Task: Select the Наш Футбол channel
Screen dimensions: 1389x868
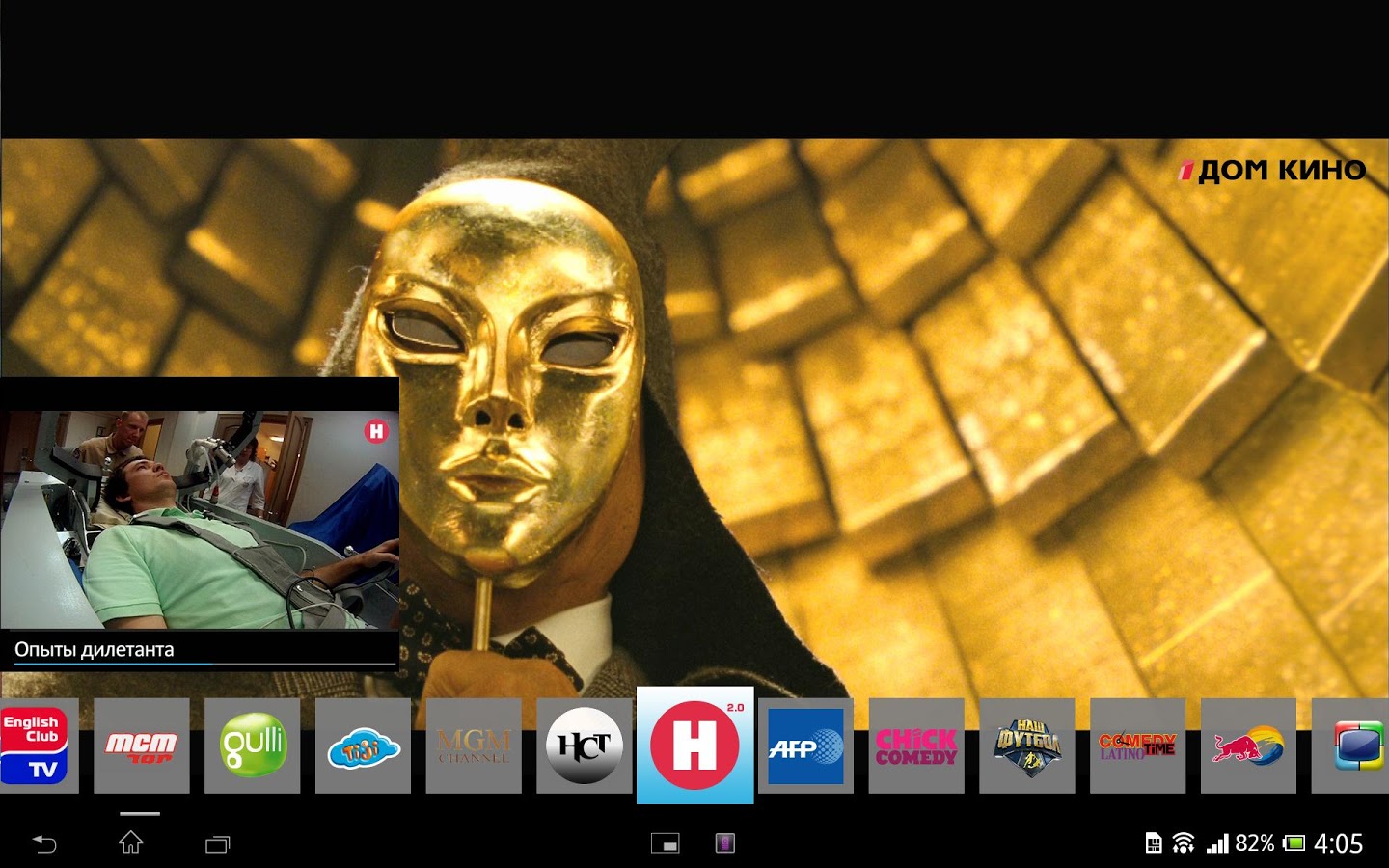Action: [x=1027, y=746]
